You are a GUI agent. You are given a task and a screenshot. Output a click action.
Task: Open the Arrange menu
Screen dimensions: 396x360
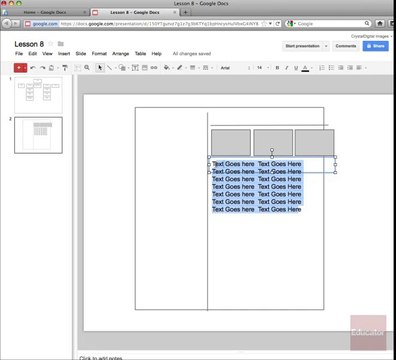pos(120,53)
